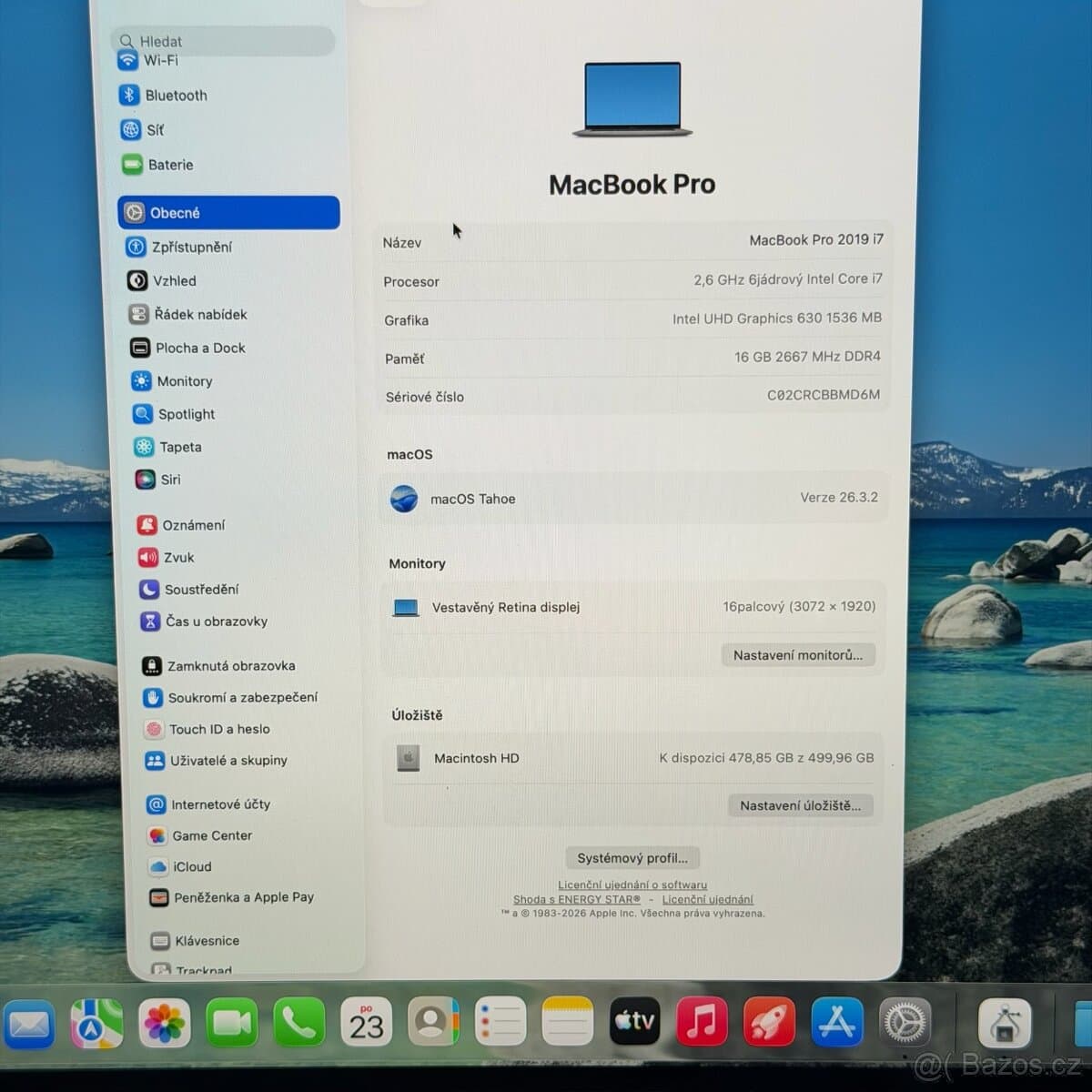Open iCloud settings
The width and height of the screenshot is (1092, 1092).
coord(180,866)
